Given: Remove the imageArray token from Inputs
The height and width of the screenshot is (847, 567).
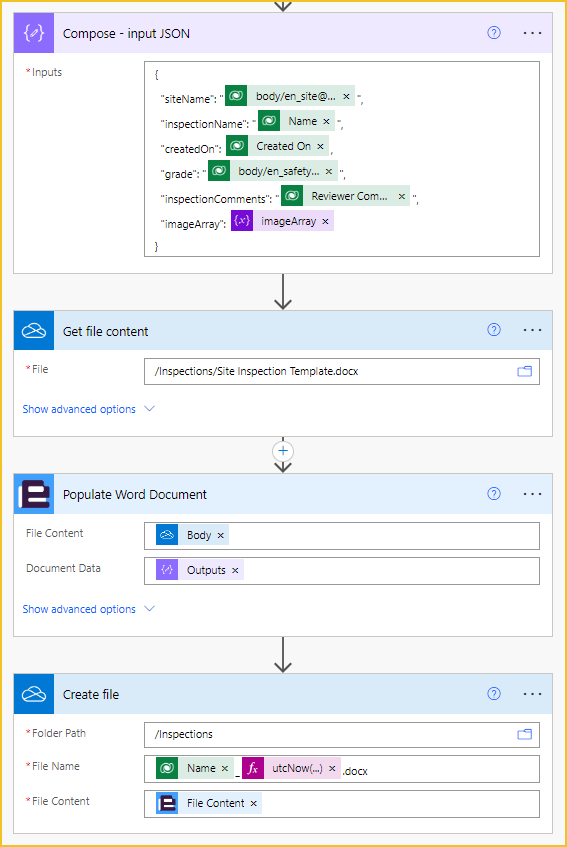Looking at the screenshot, I should point(325,221).
